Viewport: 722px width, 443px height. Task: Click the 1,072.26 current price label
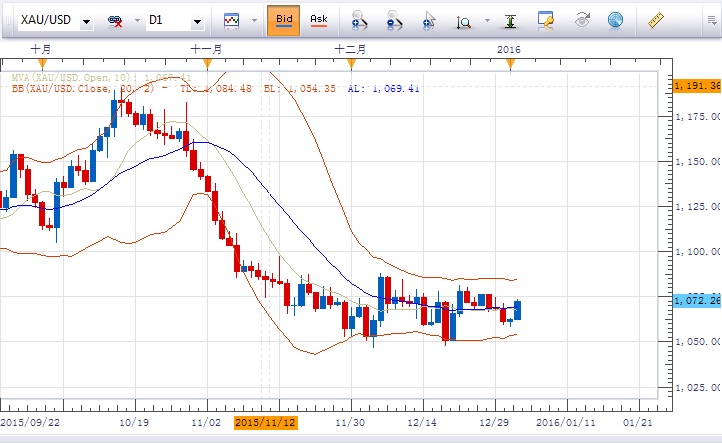pyautogui.click(x=697, y=301)
